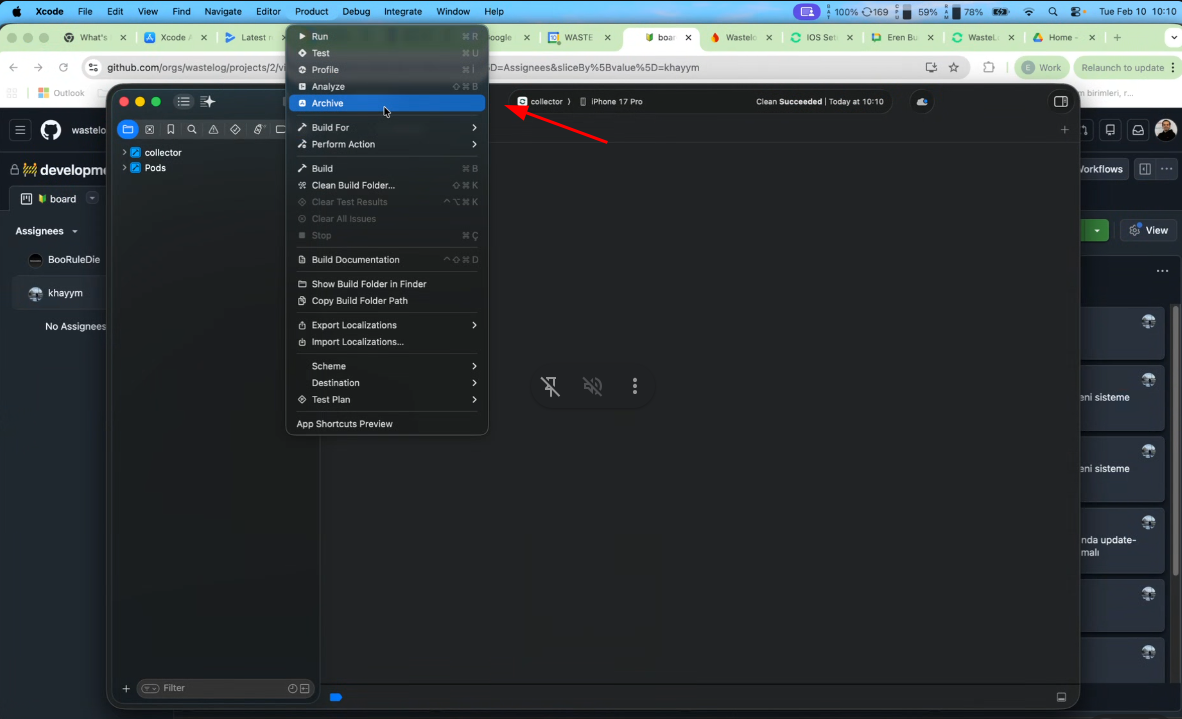Click the GitHub View button
The width and height of the screenshot is (1182, 719).
click(x=1148, y=230)
